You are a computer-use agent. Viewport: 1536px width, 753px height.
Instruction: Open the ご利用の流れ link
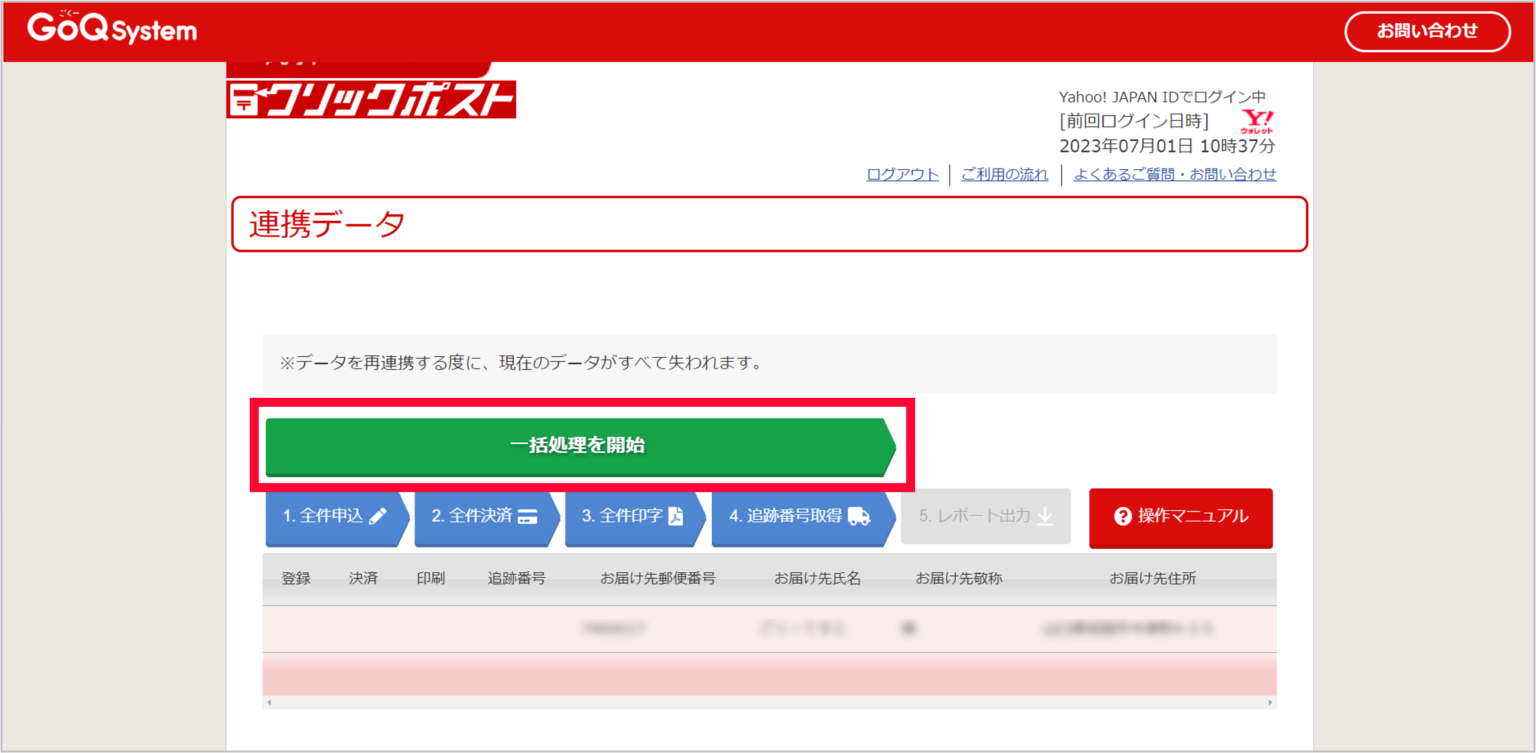coord(1005,174)
